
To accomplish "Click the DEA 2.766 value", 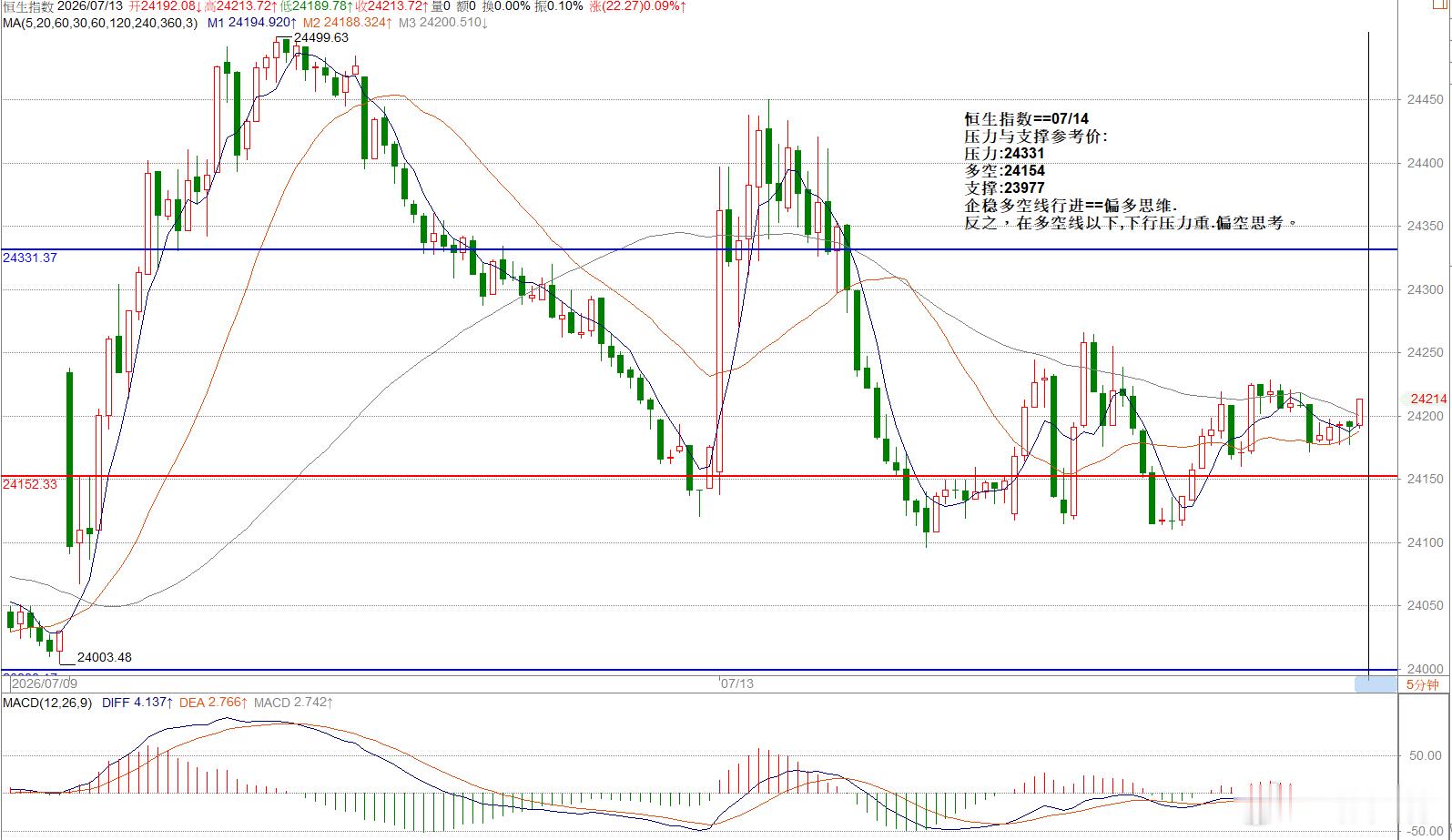I will tap(213, 703).
